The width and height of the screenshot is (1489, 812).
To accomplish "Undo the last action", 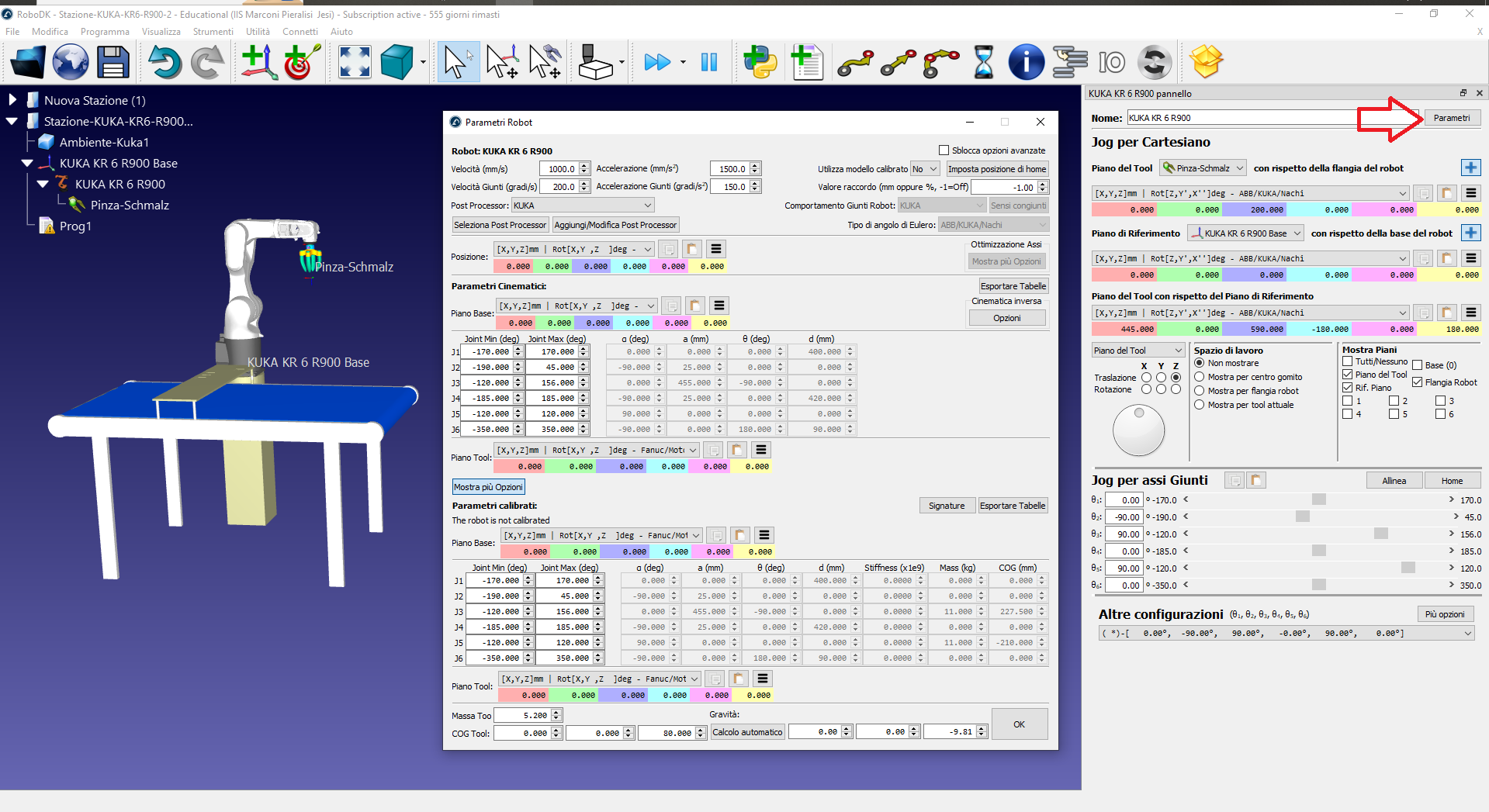I will pyautogui.click(x=164, y=62).
